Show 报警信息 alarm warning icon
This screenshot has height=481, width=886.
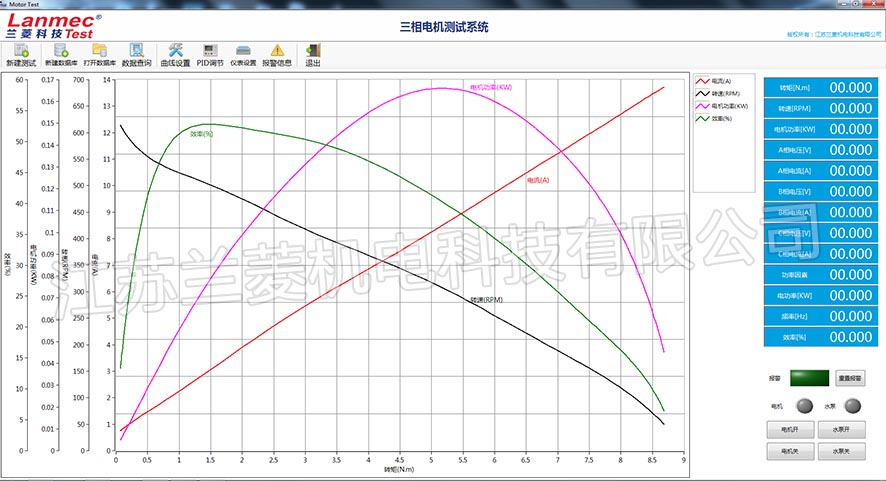pos(277,51)
